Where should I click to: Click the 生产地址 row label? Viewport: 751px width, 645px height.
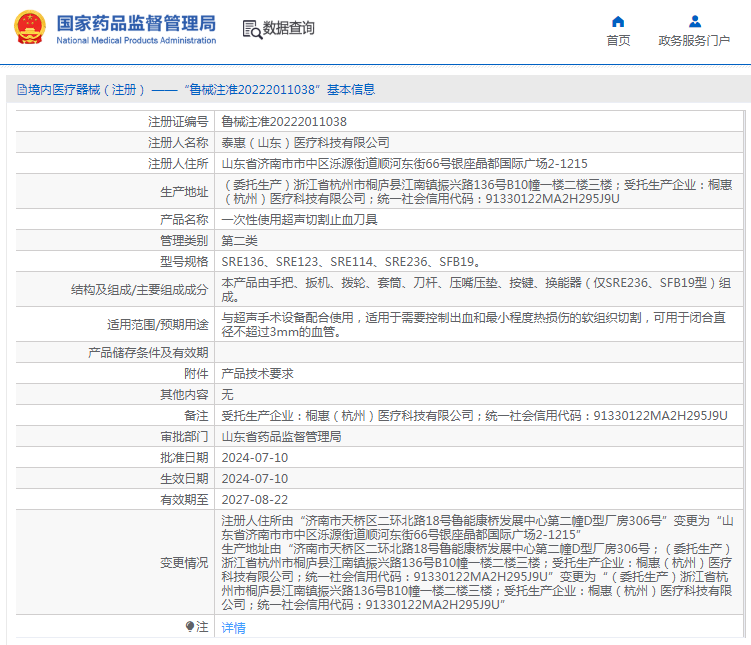[184, 192]
